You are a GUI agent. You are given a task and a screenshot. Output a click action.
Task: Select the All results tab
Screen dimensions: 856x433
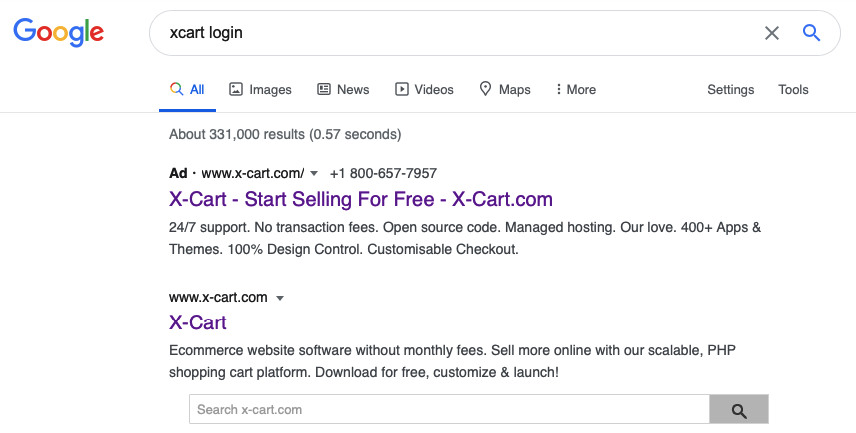pyautogui.click(x=187, y=90)
